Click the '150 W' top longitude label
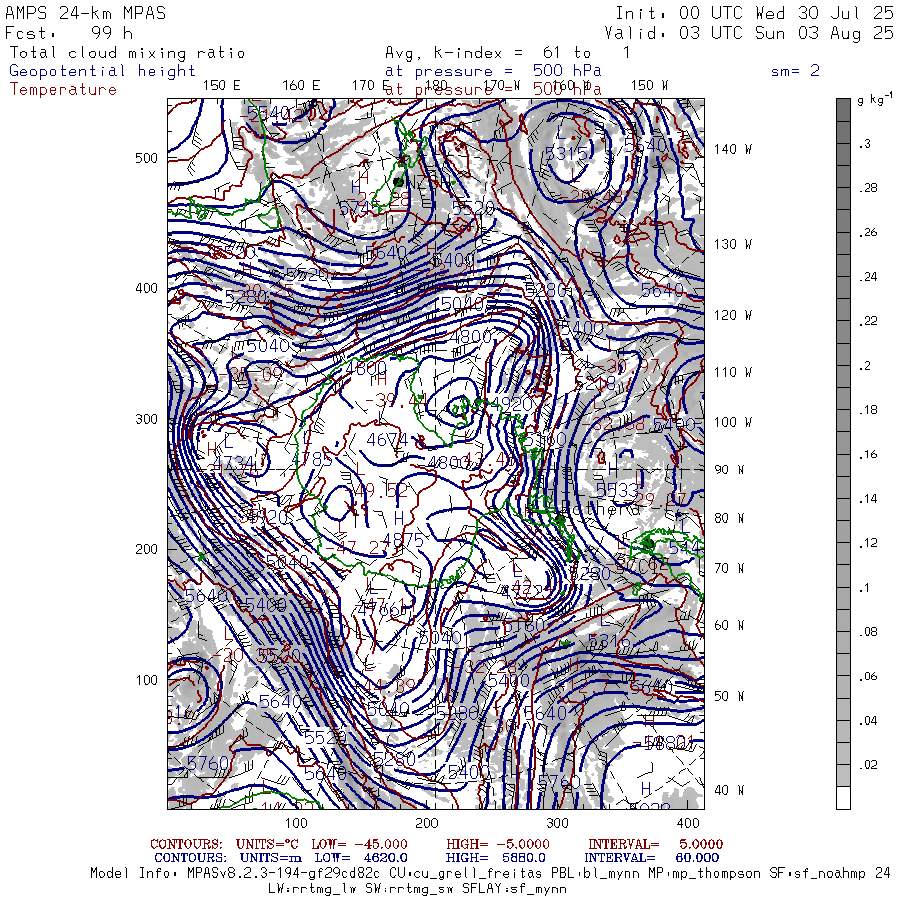This screenshot has width=900, height=900. (649, 86)
